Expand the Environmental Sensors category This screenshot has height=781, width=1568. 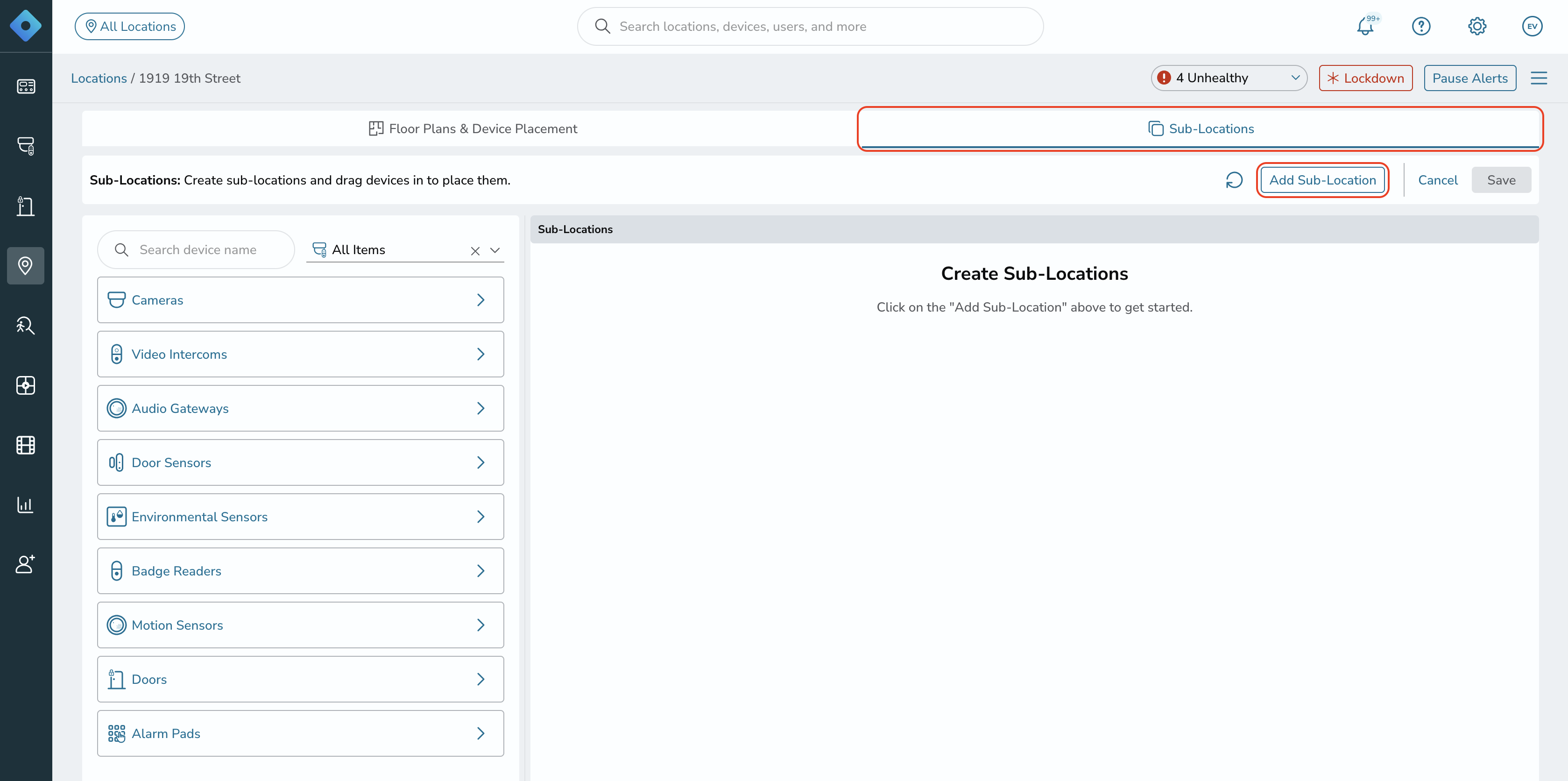tap(301, 517)
